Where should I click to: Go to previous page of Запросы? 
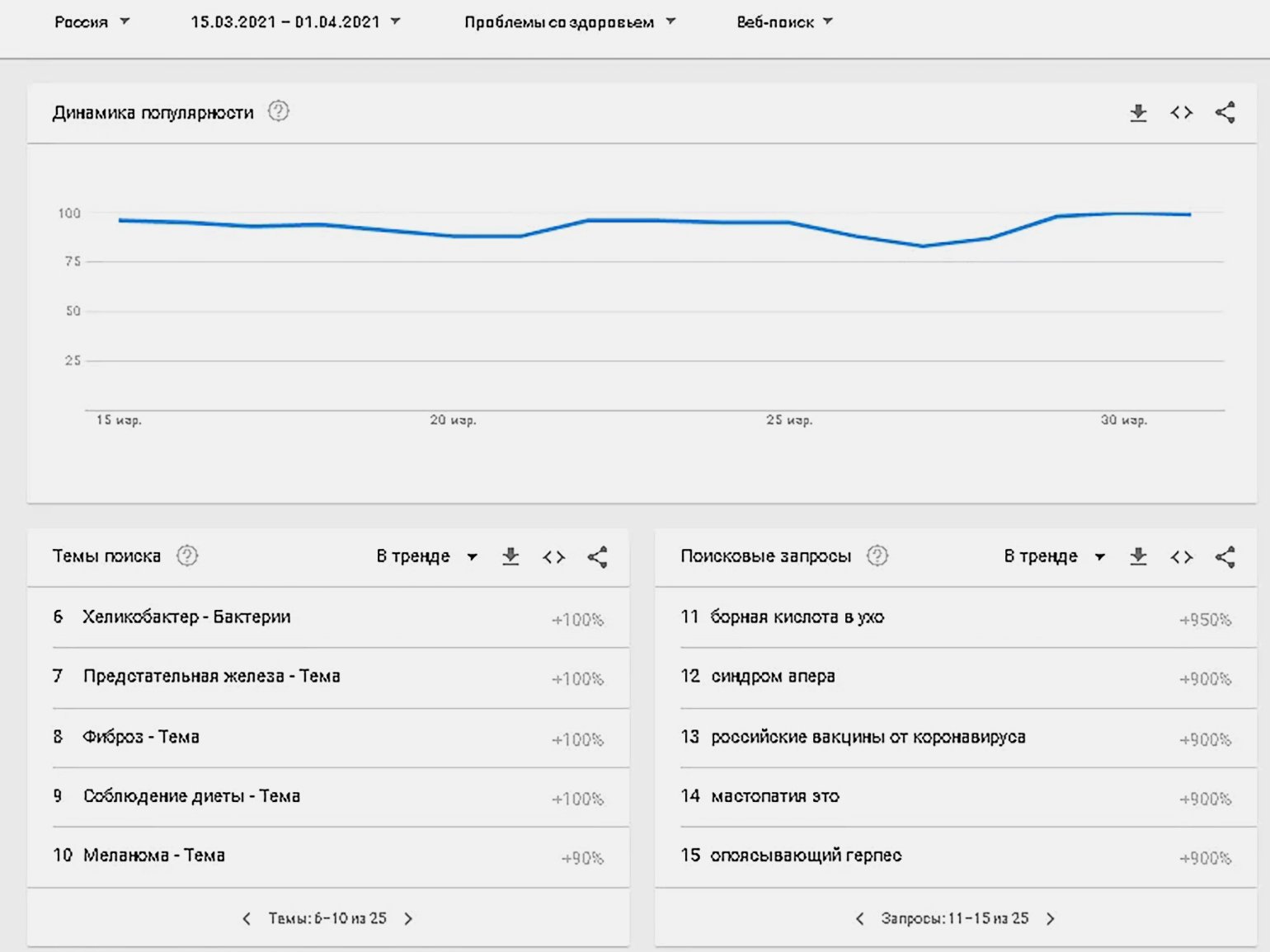pos(859,918)
